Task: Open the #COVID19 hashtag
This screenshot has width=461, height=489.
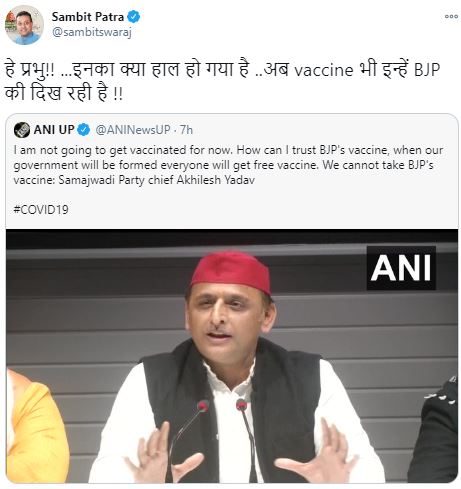Action: pyautogui.click(x=41, y=210)
